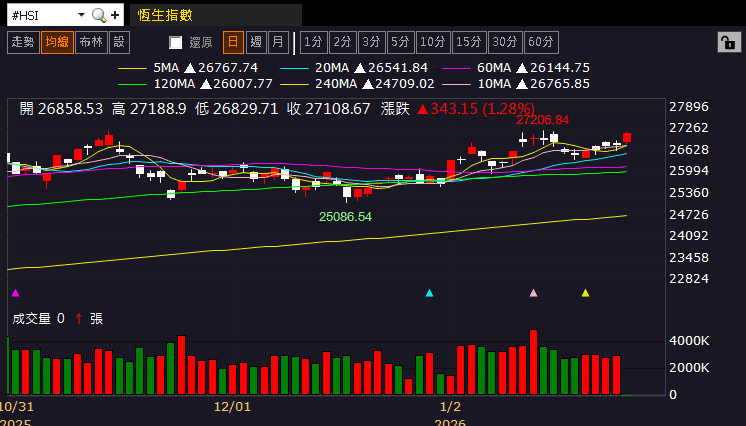Image resolution: width=746 pixels, height=426 pixels.
Task: Click the 27896 price axis label
Action: coord(689,107)
